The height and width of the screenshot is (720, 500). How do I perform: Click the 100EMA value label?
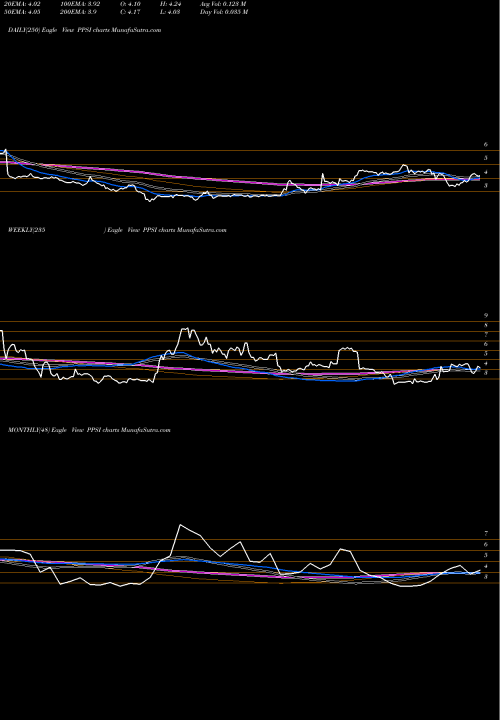coord(80,4)
